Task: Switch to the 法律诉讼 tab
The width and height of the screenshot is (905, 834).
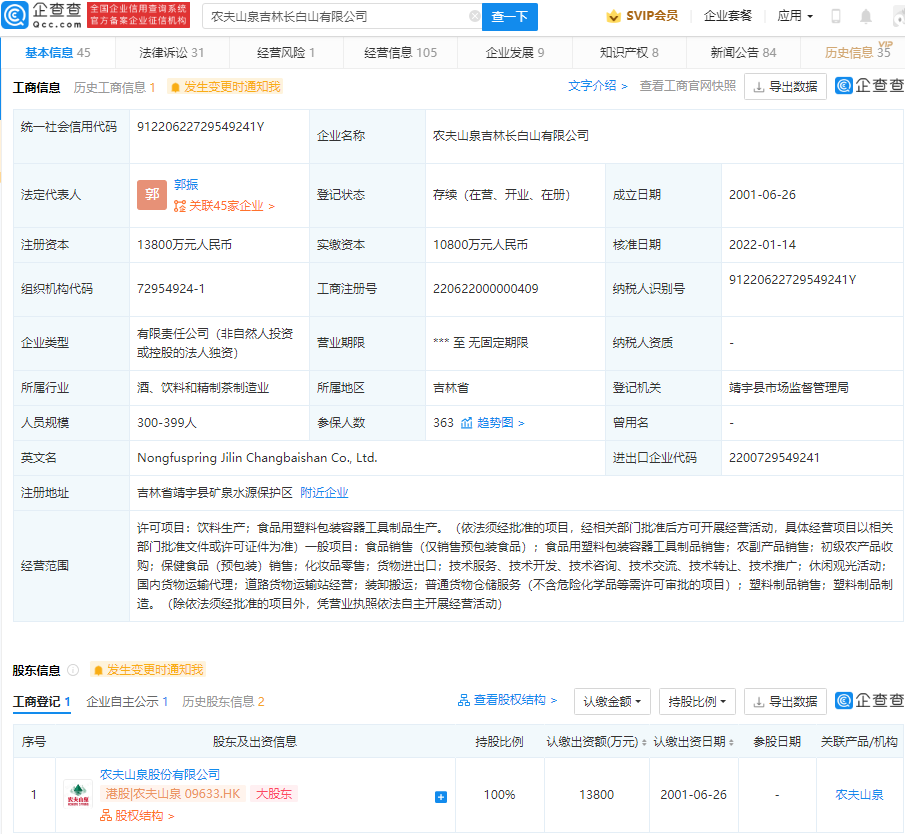Action: click(x=171, y=53)
